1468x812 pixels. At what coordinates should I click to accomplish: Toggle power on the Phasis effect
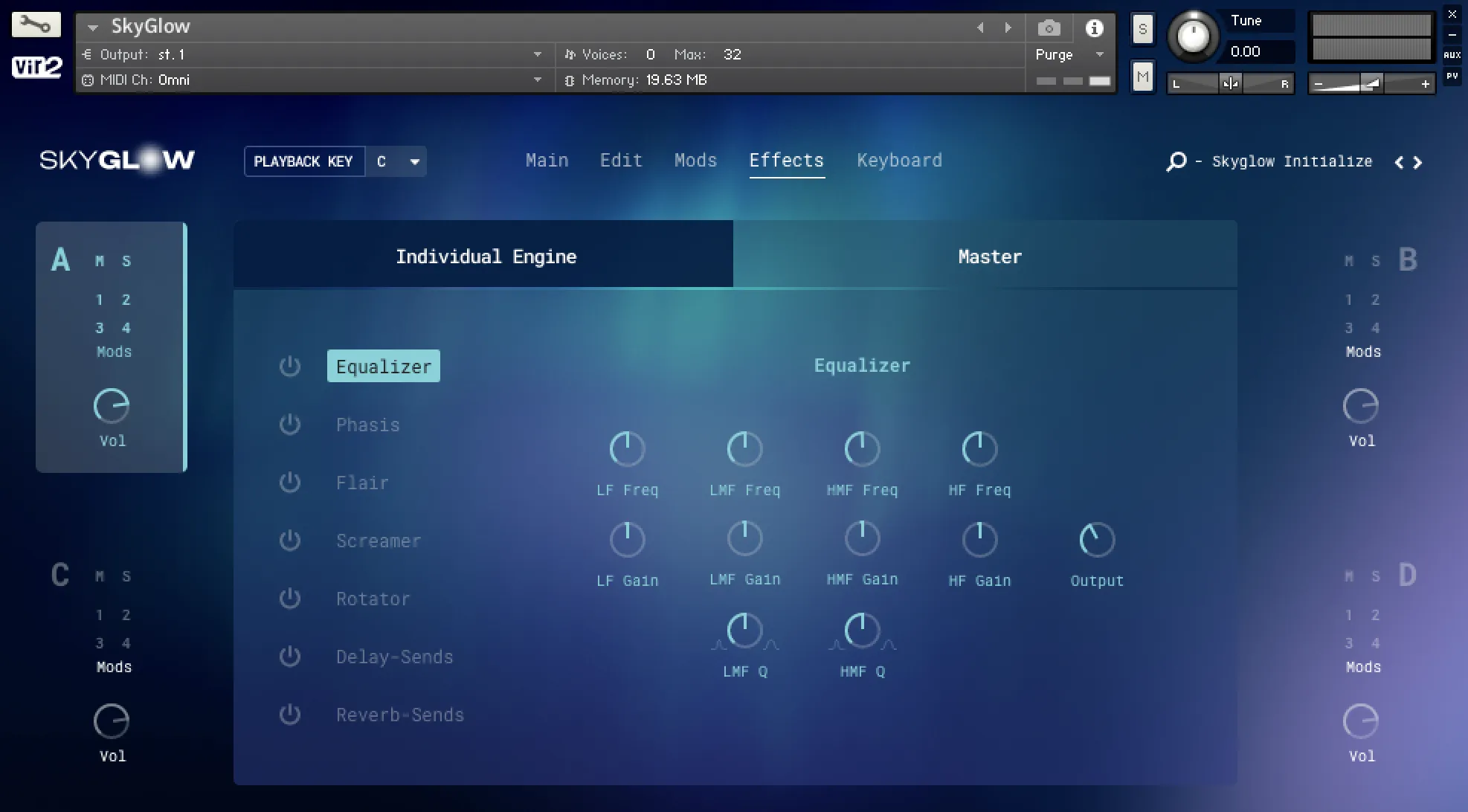(290, 424)
